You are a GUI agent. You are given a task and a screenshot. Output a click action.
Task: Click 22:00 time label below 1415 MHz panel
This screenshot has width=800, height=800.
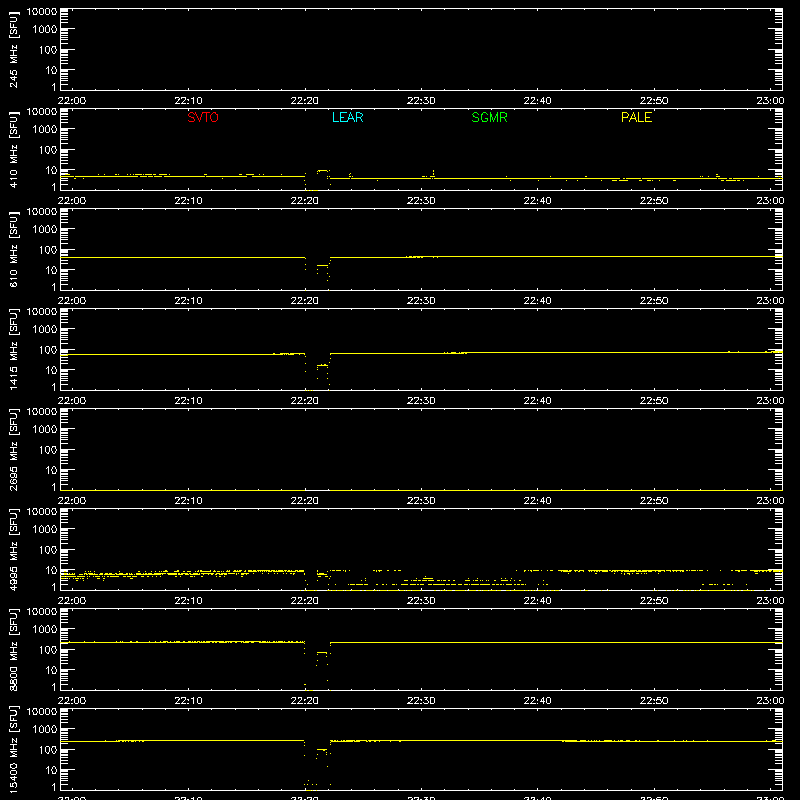pyautogui.click(x=72, y=401)
